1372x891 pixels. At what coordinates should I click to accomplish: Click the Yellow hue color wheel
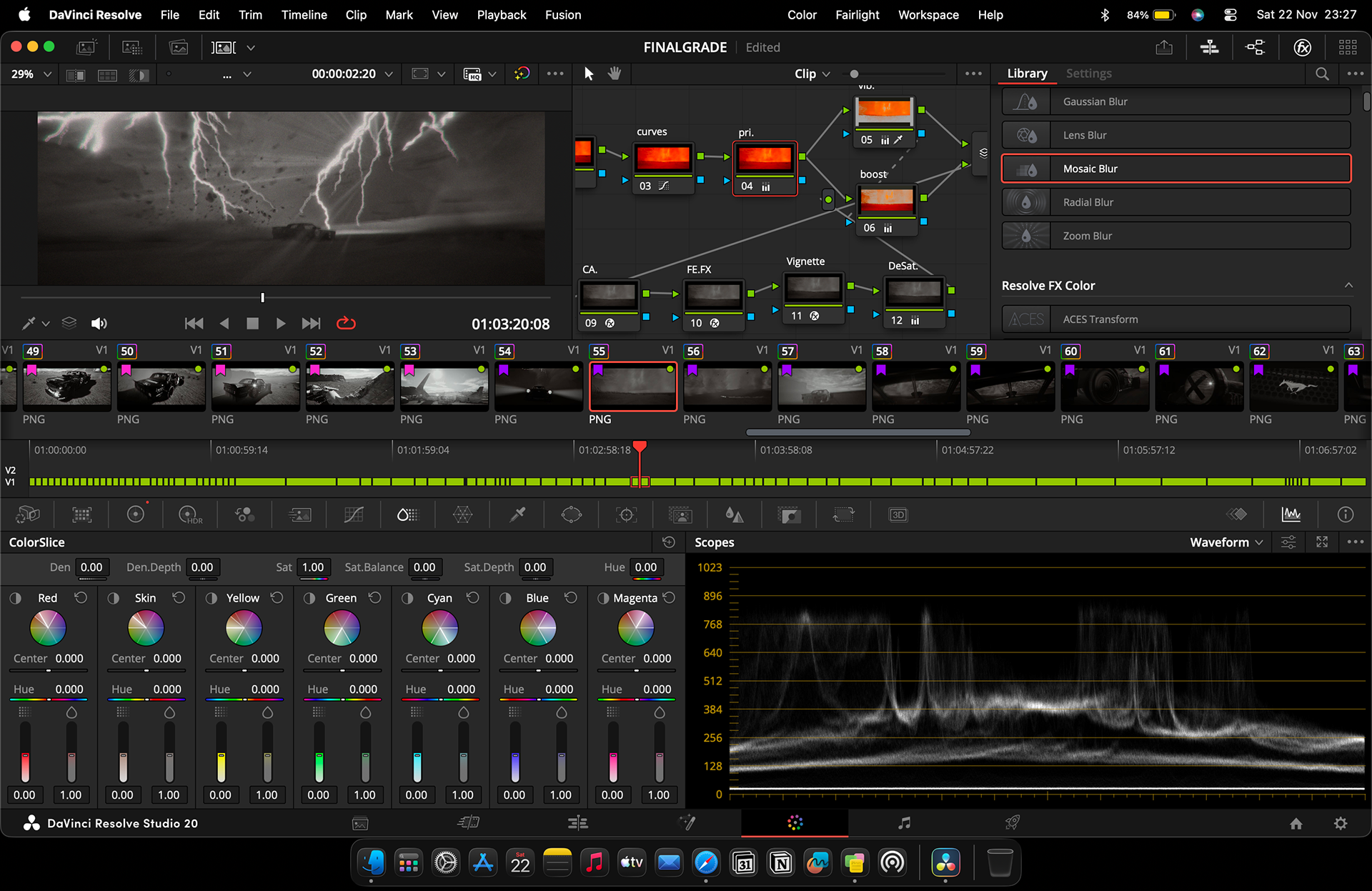pyautogui.click(x=244, y=629)
